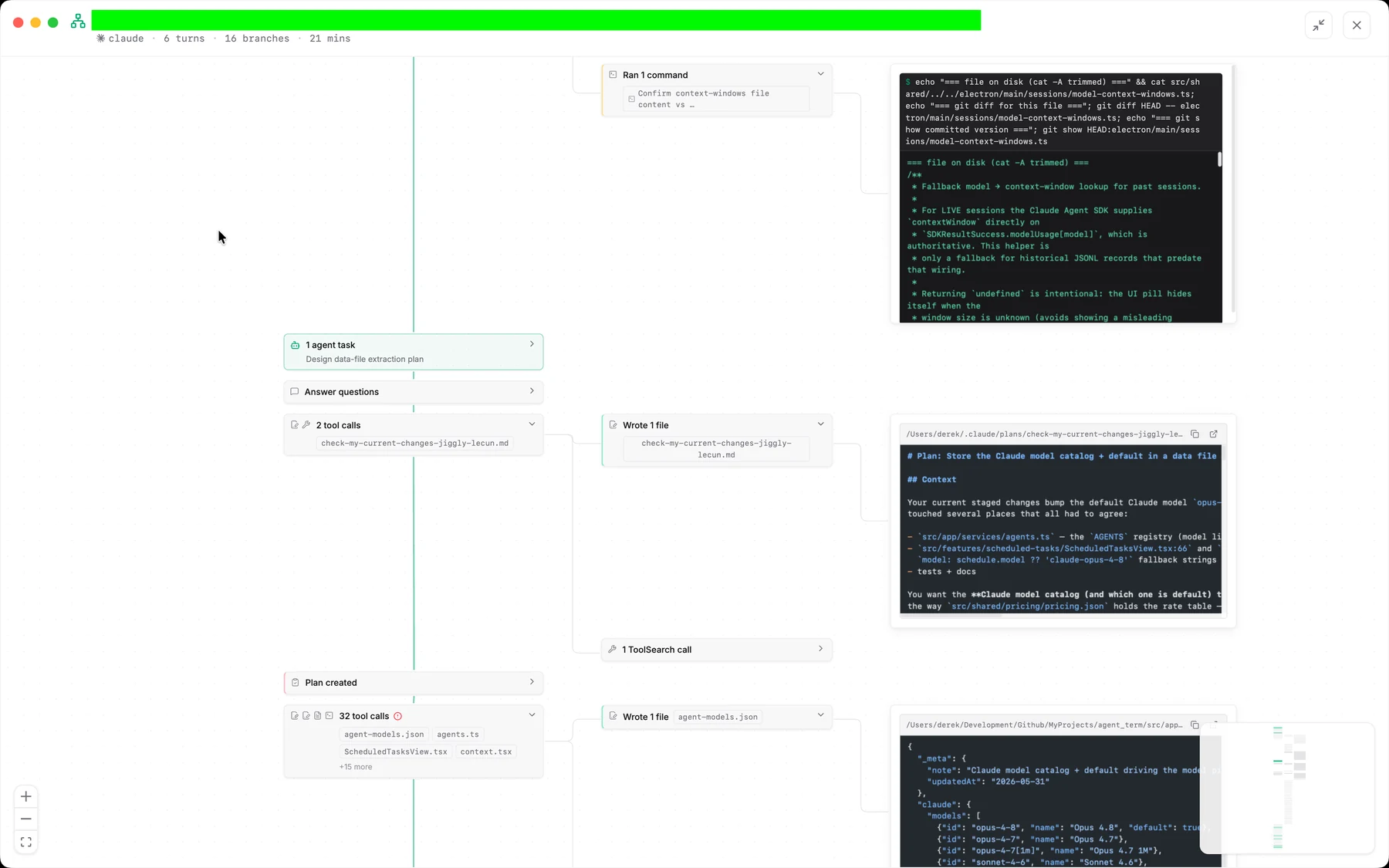
Task: Expand the Plan created node
Action: 532,682
